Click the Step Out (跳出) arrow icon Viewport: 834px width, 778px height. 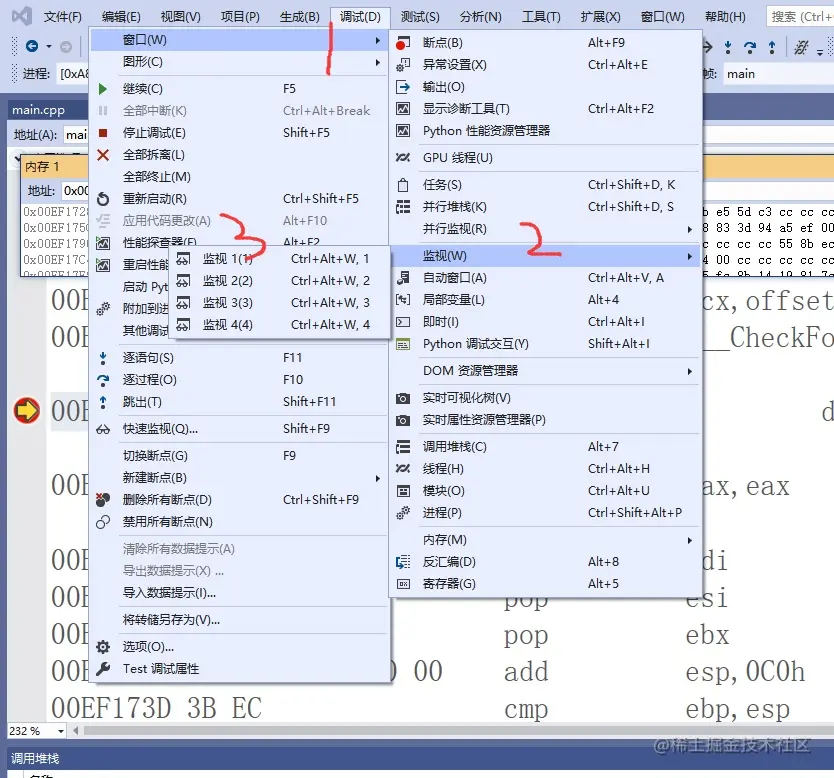pyautogui.click(x=103, y=402)
